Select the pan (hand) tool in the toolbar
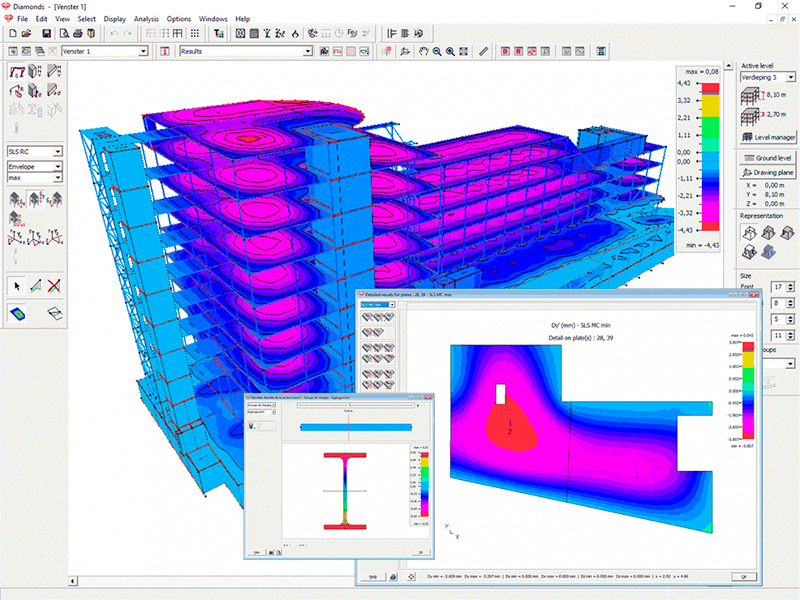The image size is (800, 600). (x=423, y=50)
